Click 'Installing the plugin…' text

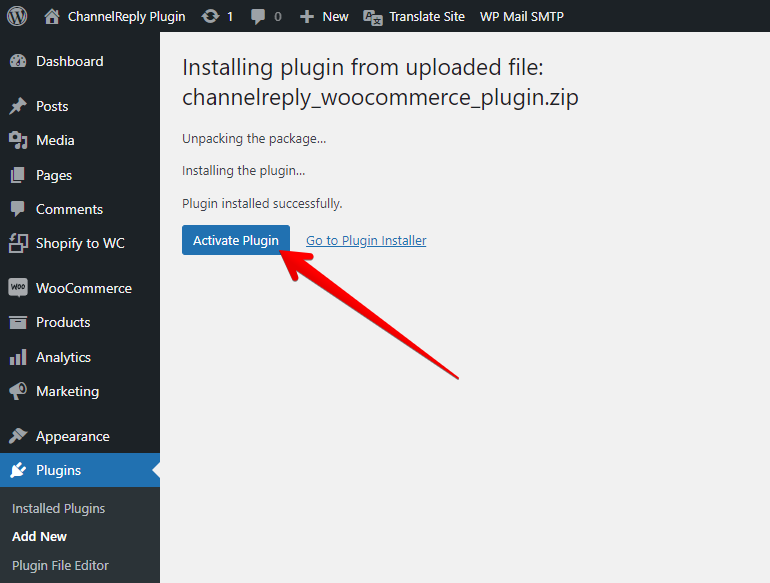244,171
